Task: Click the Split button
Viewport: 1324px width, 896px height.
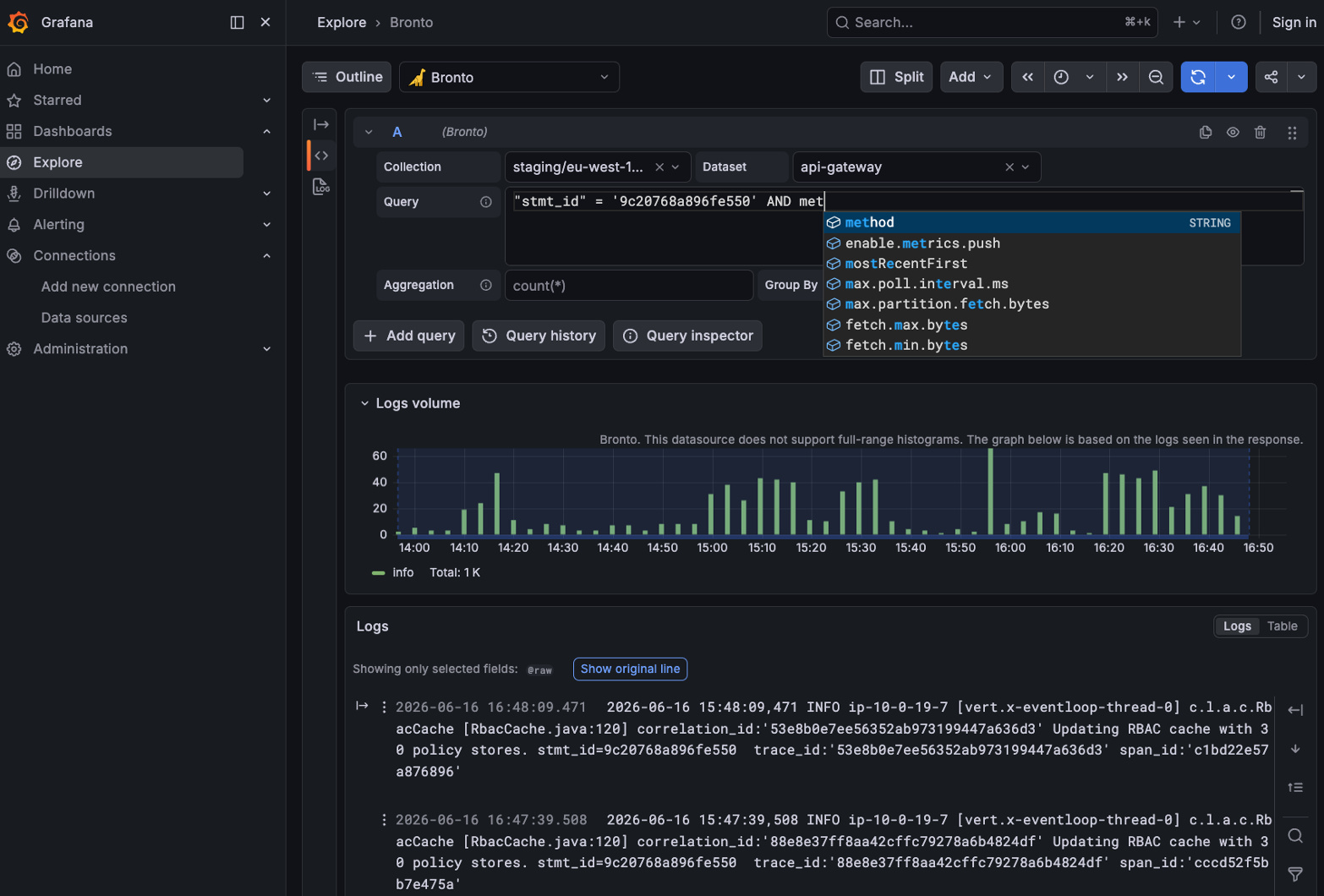Action: 896,77
